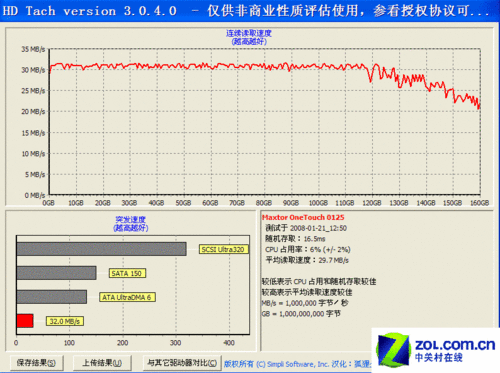Select the gray SATA 150 bar
Image resolution: width=500 pixels, height=373 pixels.
[56, 273]
